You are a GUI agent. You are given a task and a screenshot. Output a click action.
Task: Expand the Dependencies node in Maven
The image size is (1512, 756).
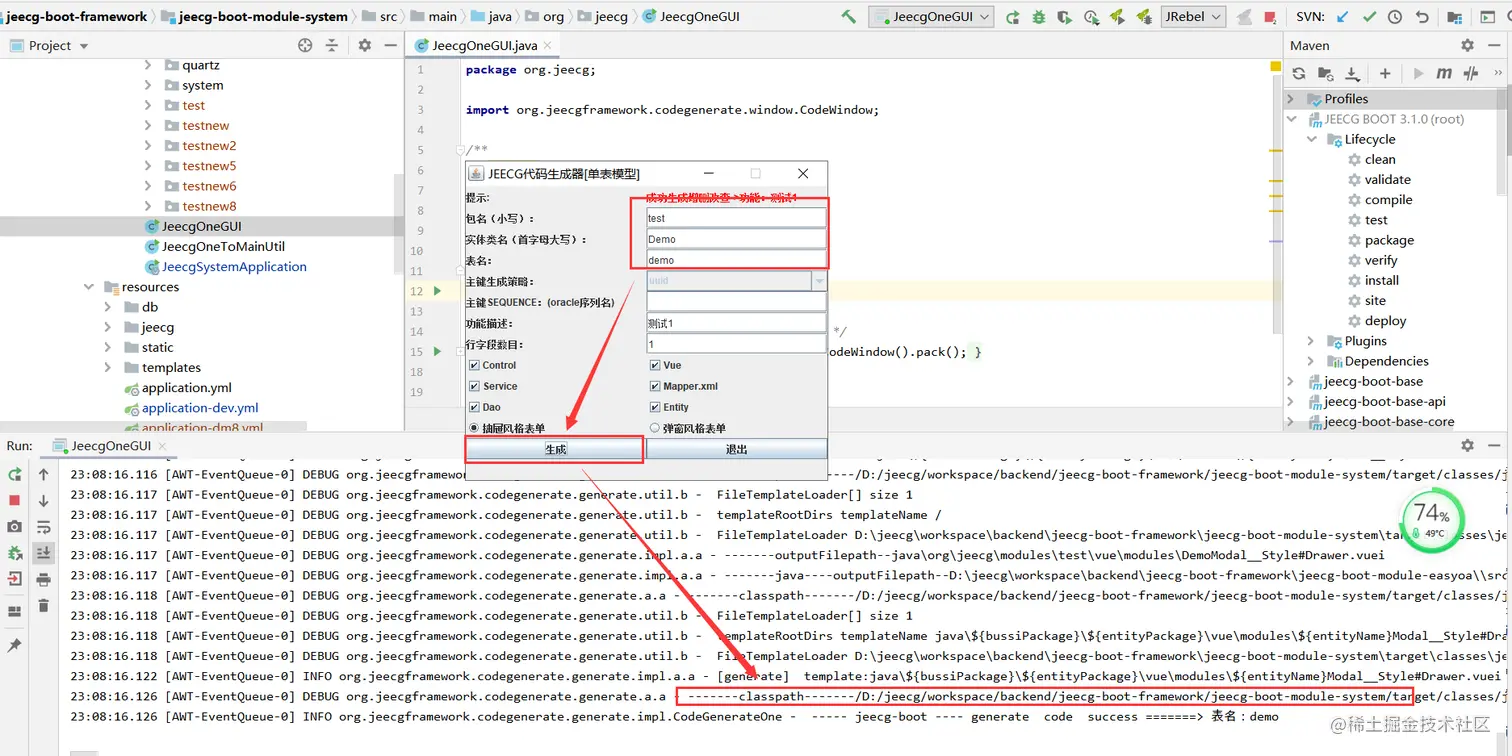pos(1311,361)
